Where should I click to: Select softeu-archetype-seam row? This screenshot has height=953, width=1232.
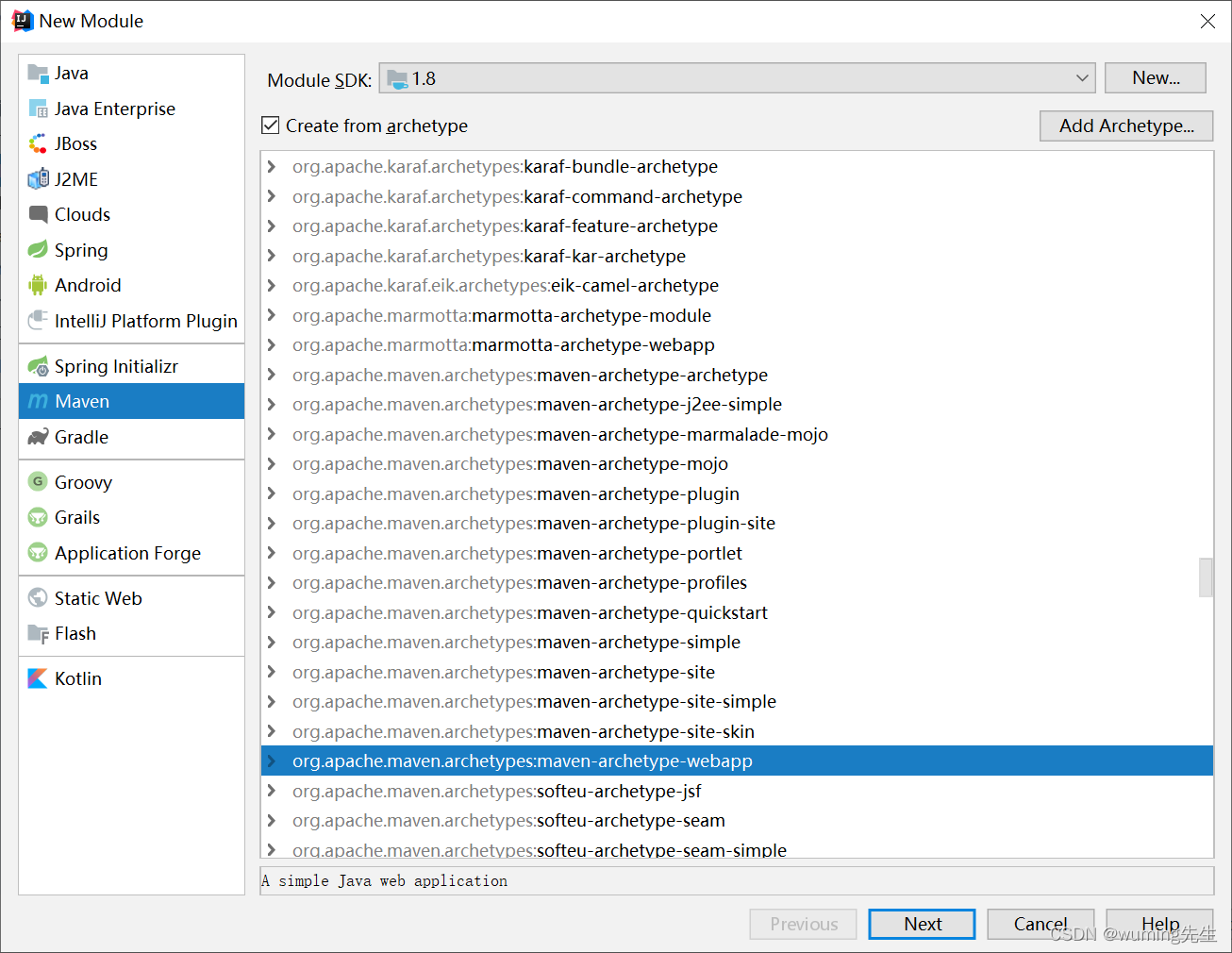[x=737, y=821]
